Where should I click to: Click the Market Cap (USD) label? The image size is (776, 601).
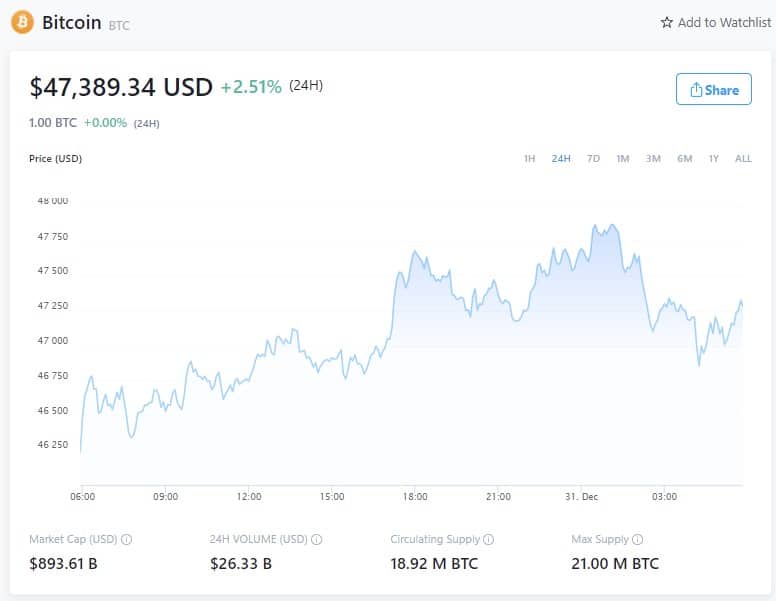click(73, 539)
